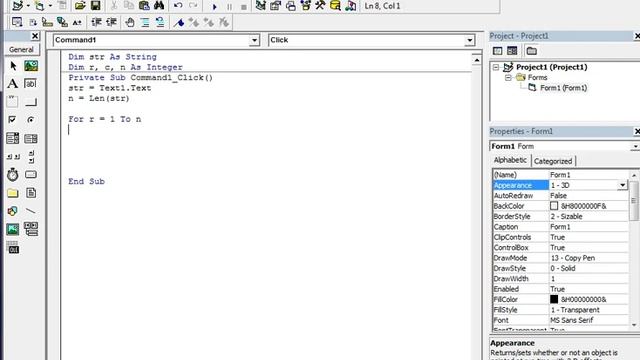This screenshot has width=640, height=360.
Task: Open the Command1 object dropdown
Action: [x=254, y=40]
